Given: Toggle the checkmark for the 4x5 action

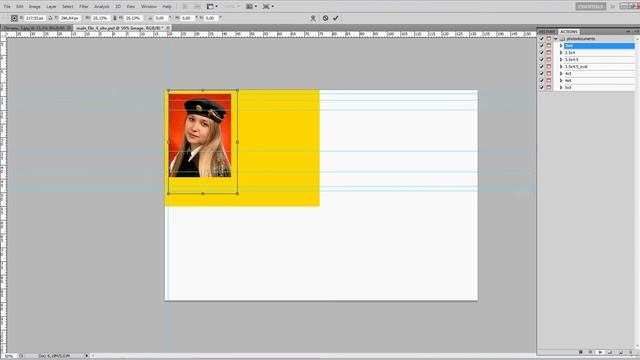Looking at the screenshot, I should click(x=542, y=73).
